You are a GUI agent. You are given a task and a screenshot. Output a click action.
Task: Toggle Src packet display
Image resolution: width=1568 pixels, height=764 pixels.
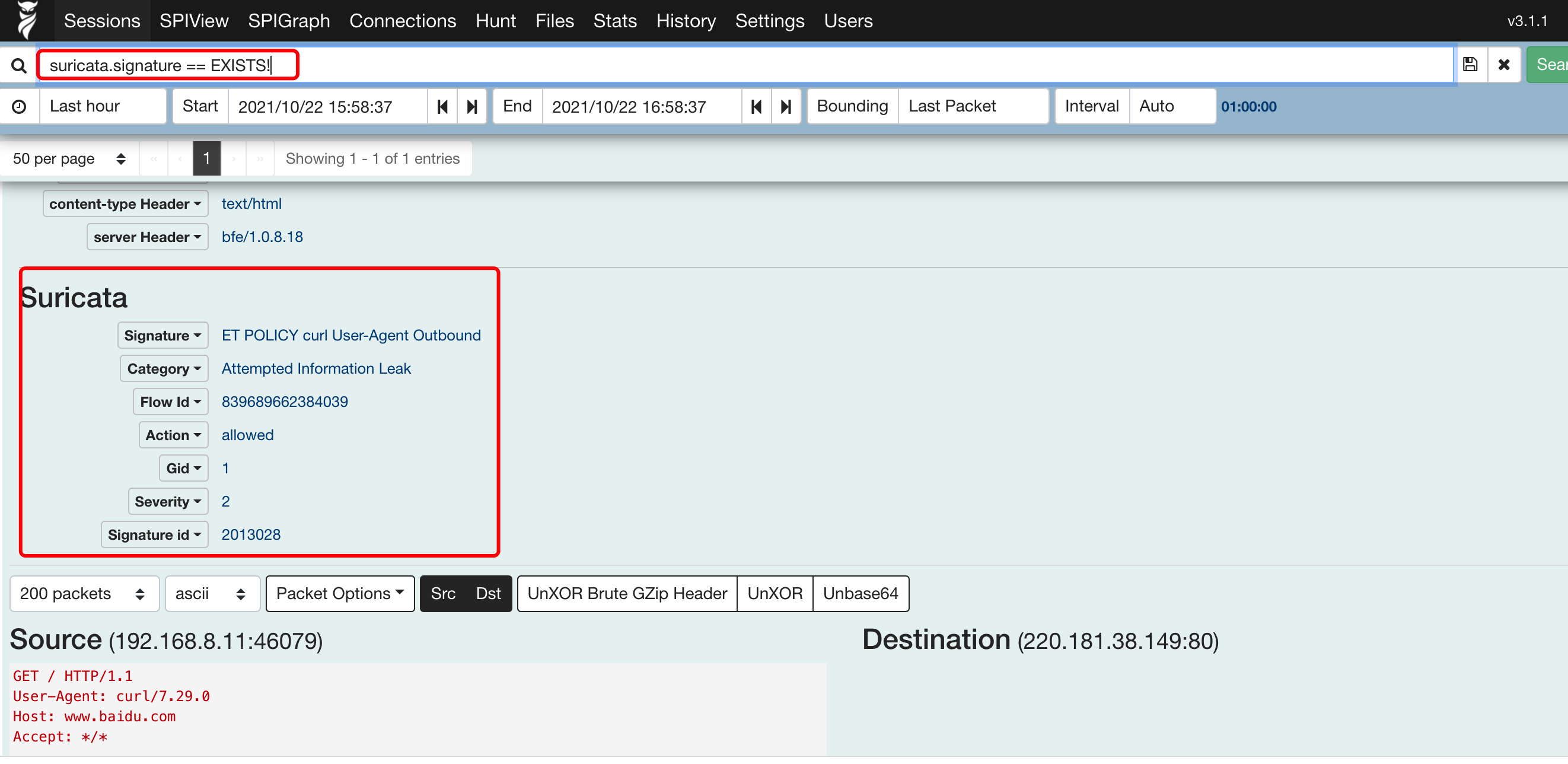tap(442, 594)
